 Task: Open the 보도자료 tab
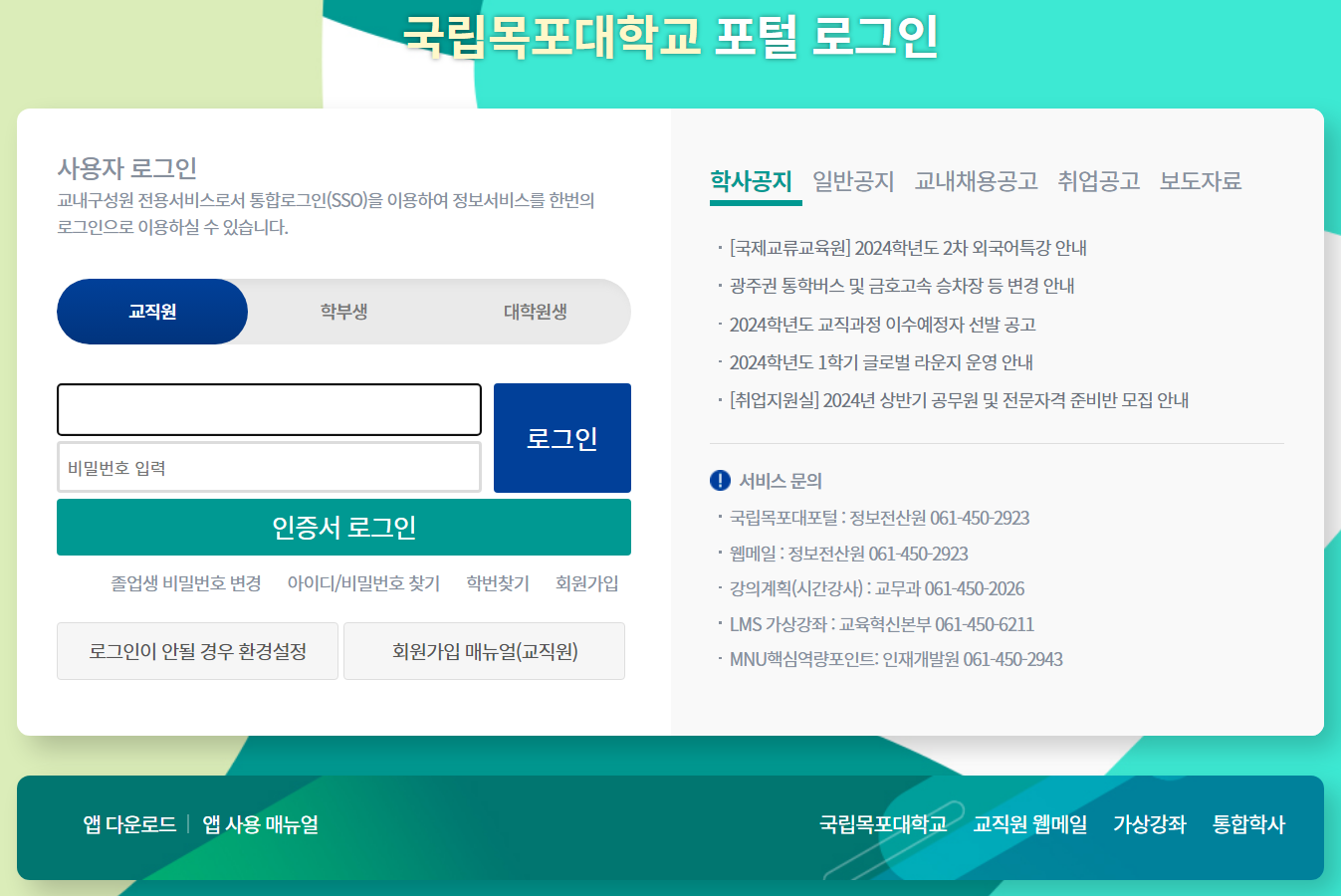pos(1200,181)
